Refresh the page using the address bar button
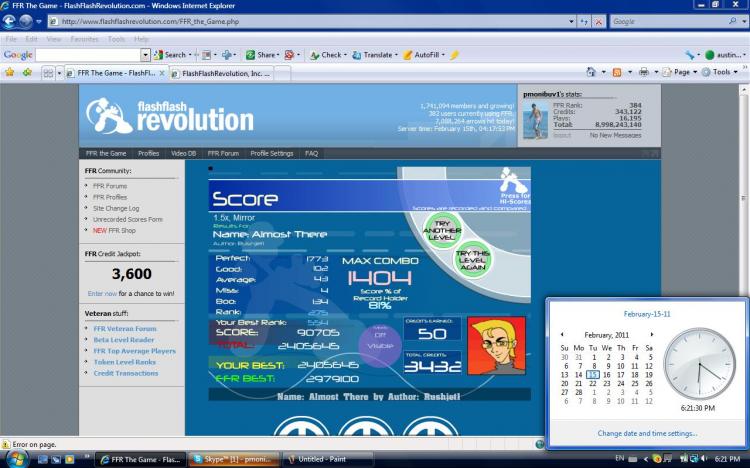 click(x=584, y=22)
